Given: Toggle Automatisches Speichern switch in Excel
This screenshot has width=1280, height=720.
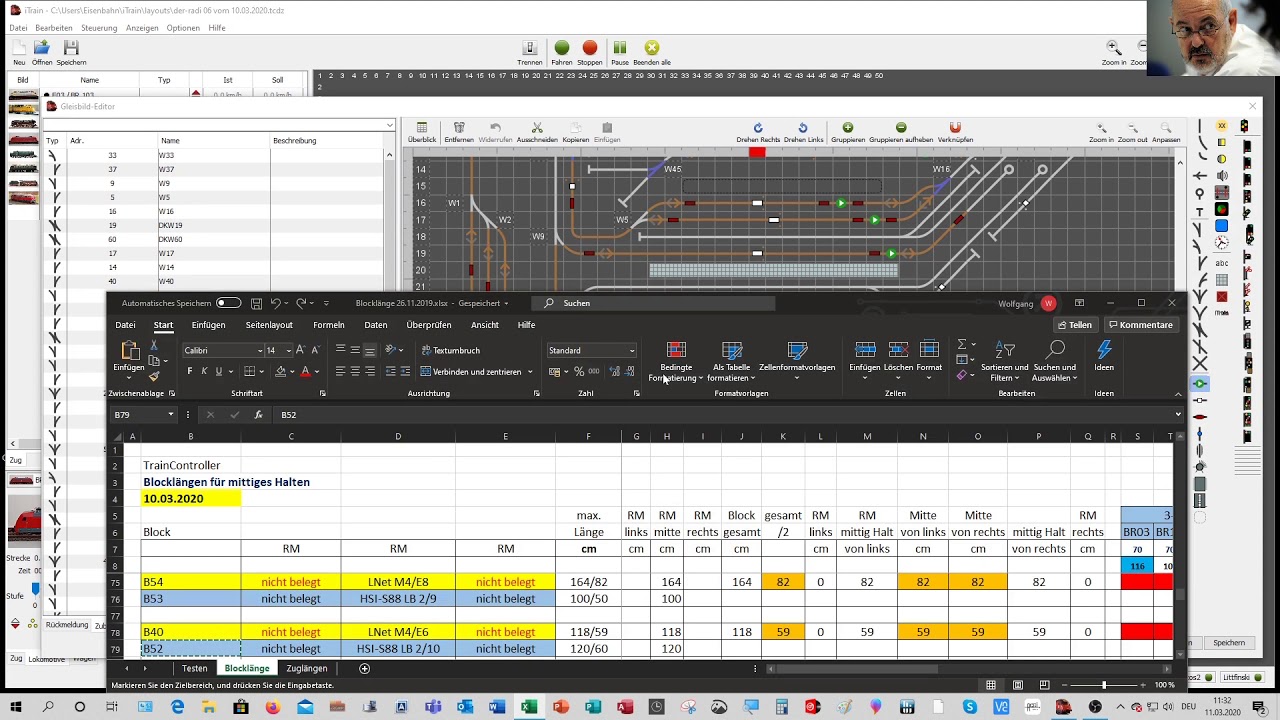Looking at the screenshot, I should click(x=229, y=303).
